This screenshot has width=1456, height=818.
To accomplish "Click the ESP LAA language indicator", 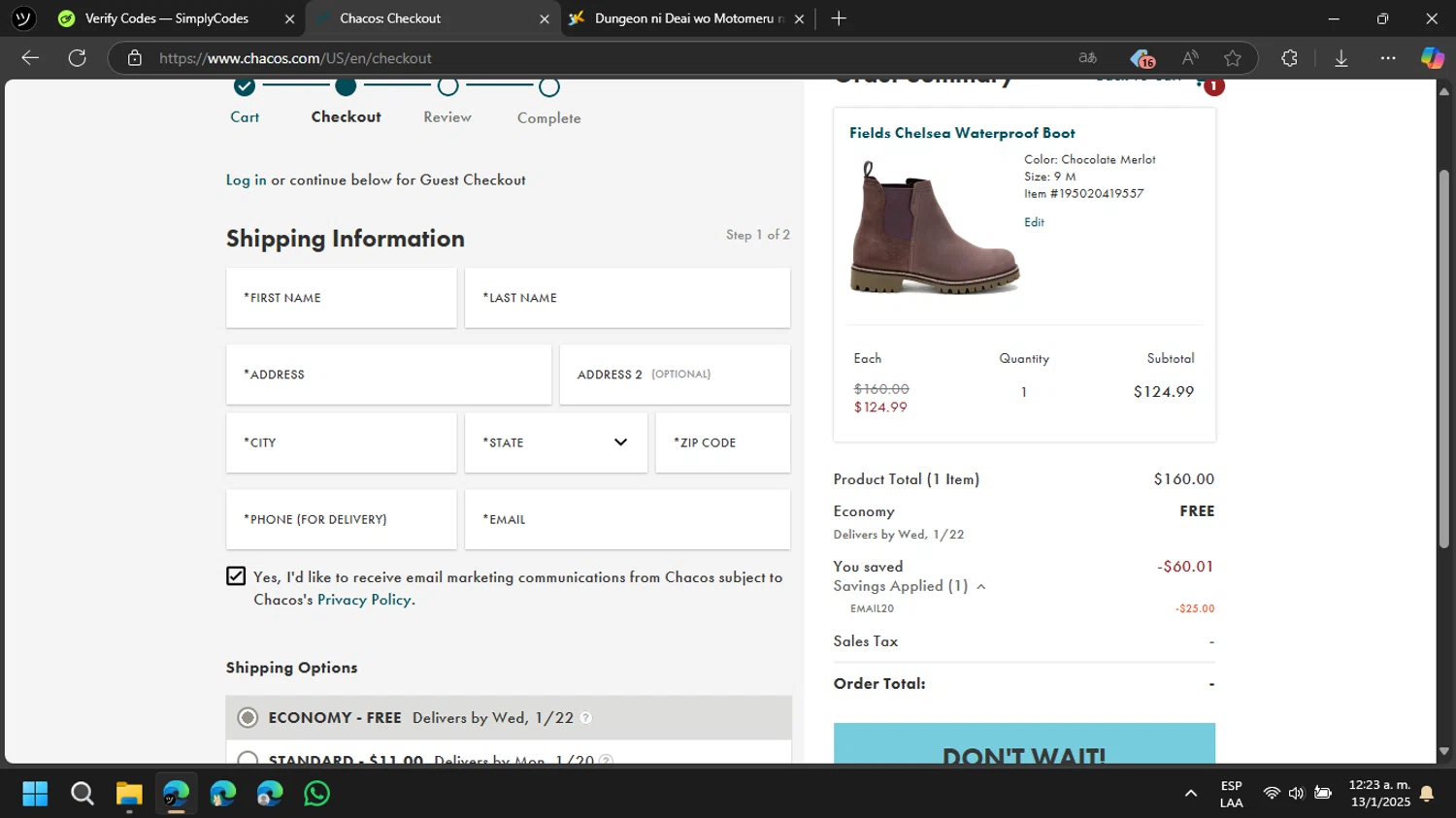I will click(1231, 794).
